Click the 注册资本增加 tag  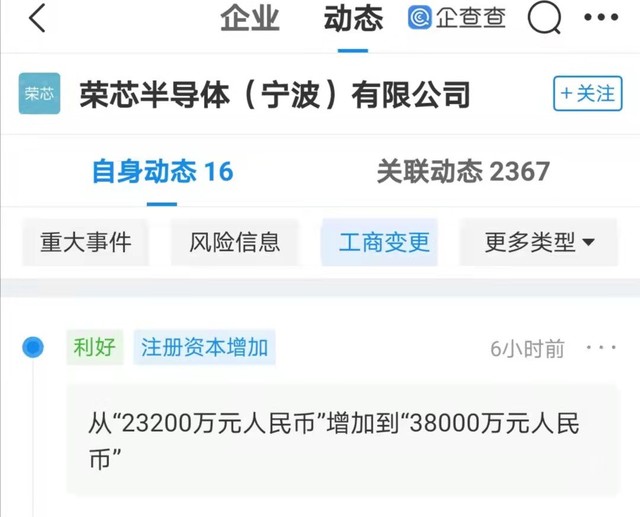point(204,347)
